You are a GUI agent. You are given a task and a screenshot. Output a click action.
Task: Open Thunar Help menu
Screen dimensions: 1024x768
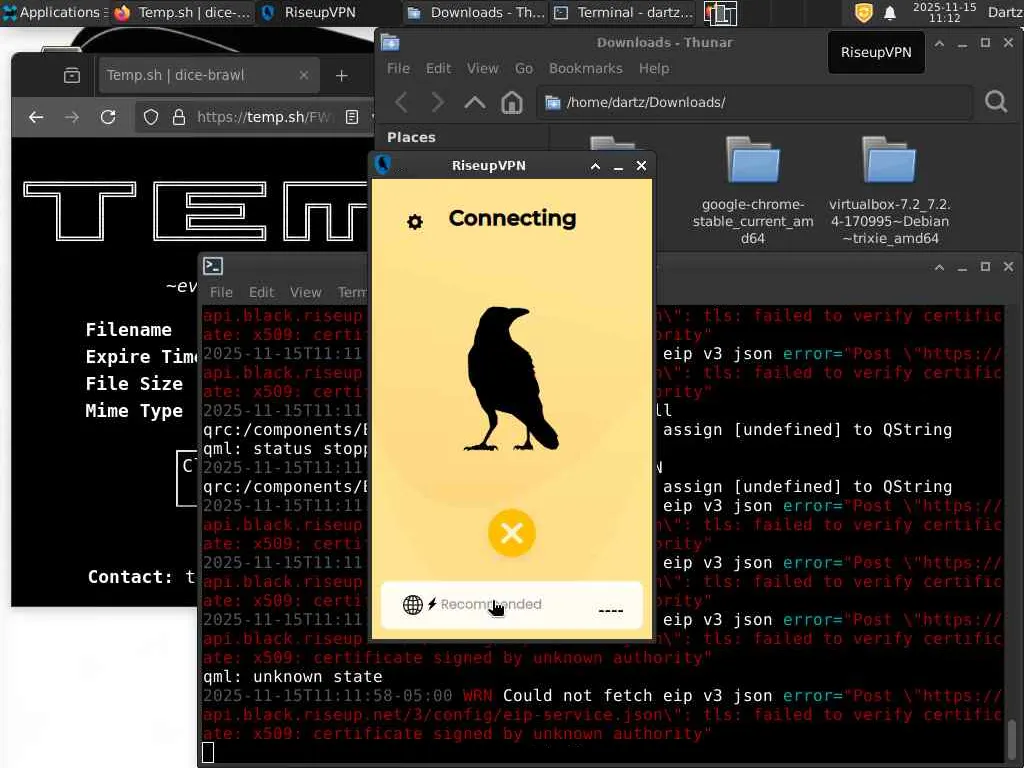click(x=654, y=69)
